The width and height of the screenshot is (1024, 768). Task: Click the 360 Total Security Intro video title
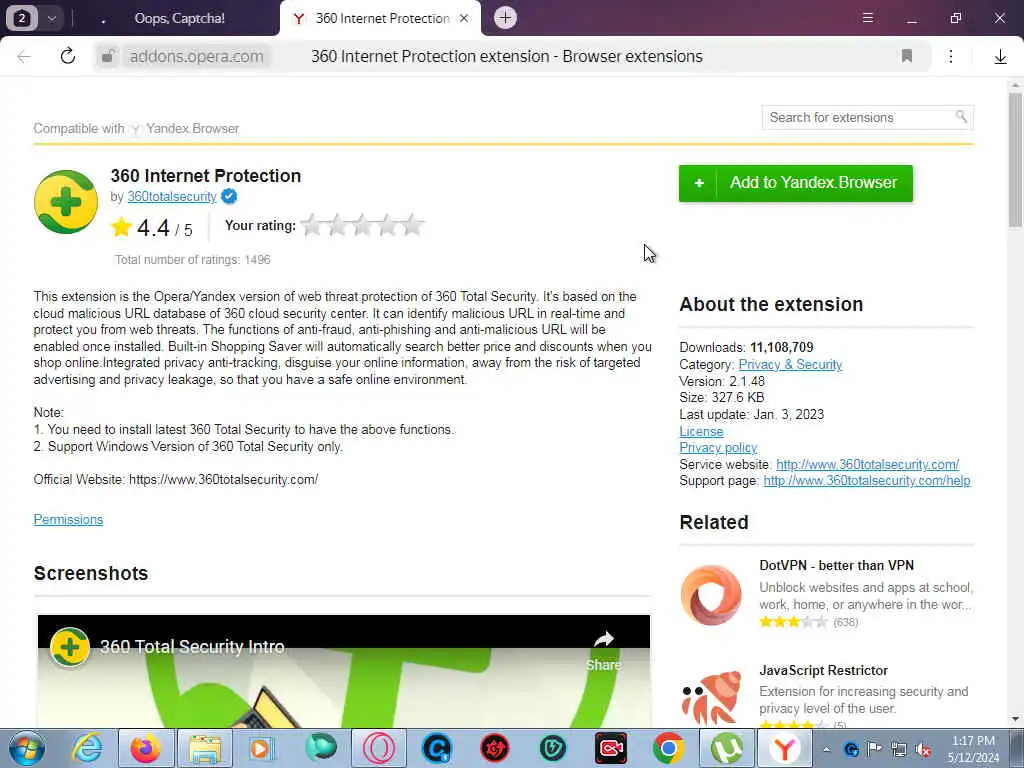[192, 647]
